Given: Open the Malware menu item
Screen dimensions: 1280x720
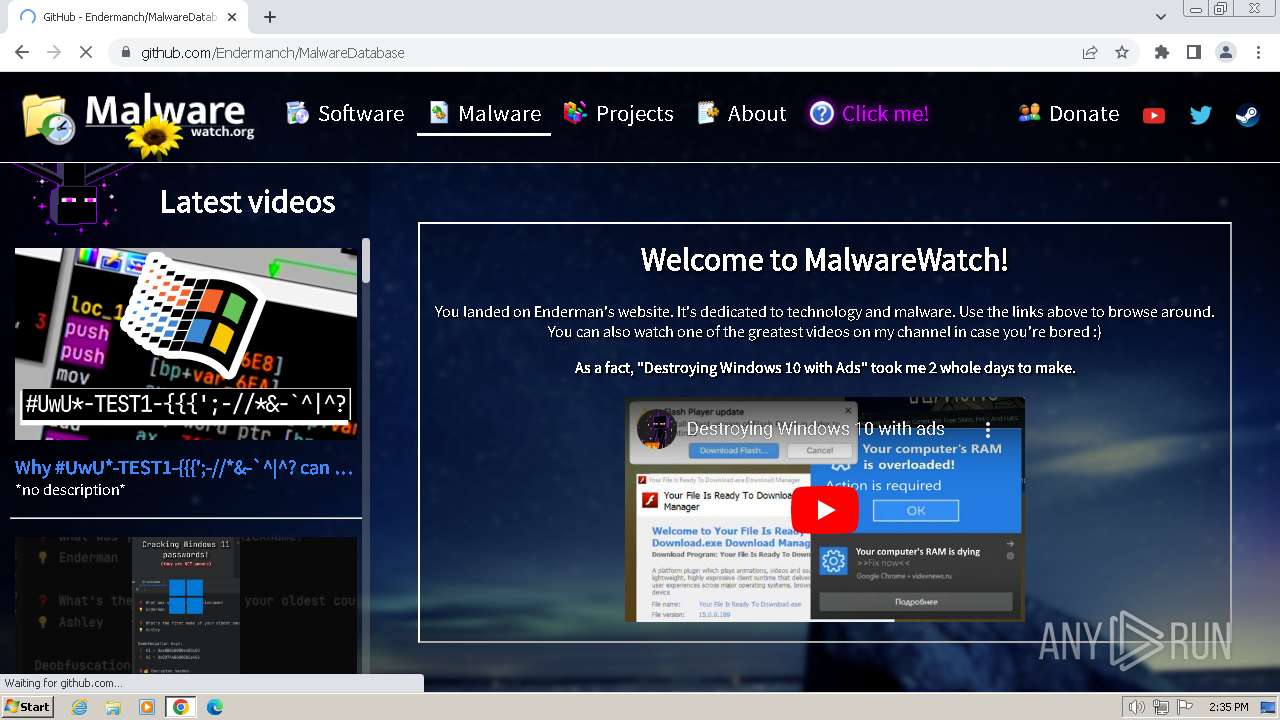Looking at the screenshot, I should pos(485,114).
